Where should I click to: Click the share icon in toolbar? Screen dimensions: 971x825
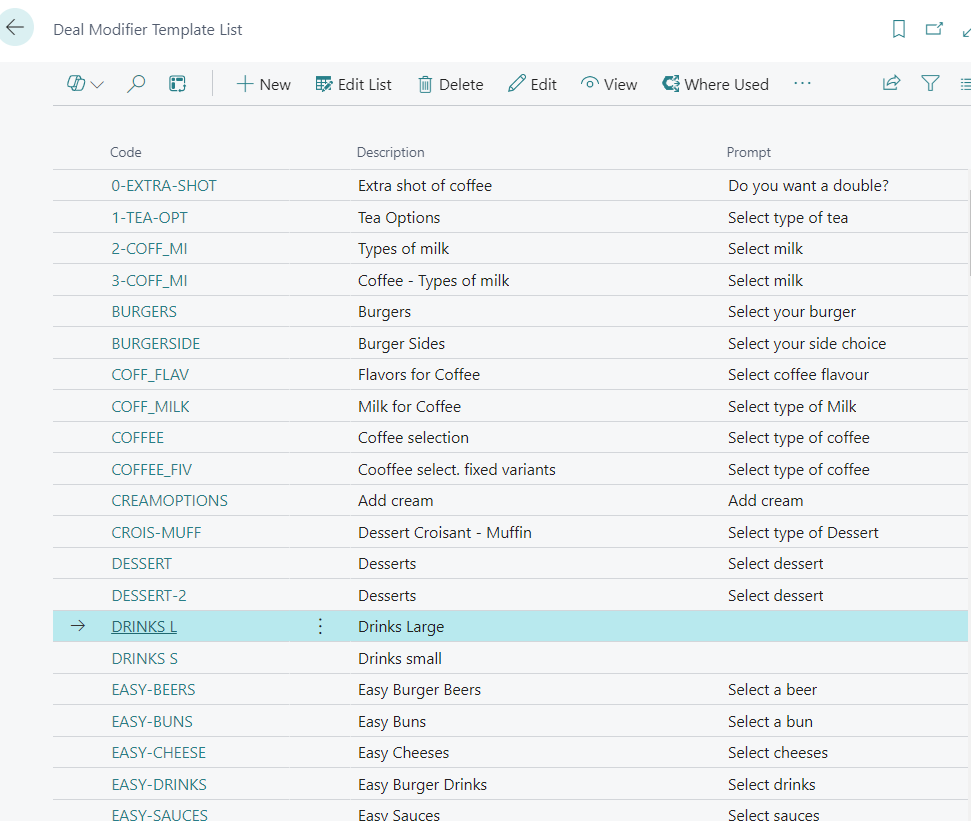(891, 84)
